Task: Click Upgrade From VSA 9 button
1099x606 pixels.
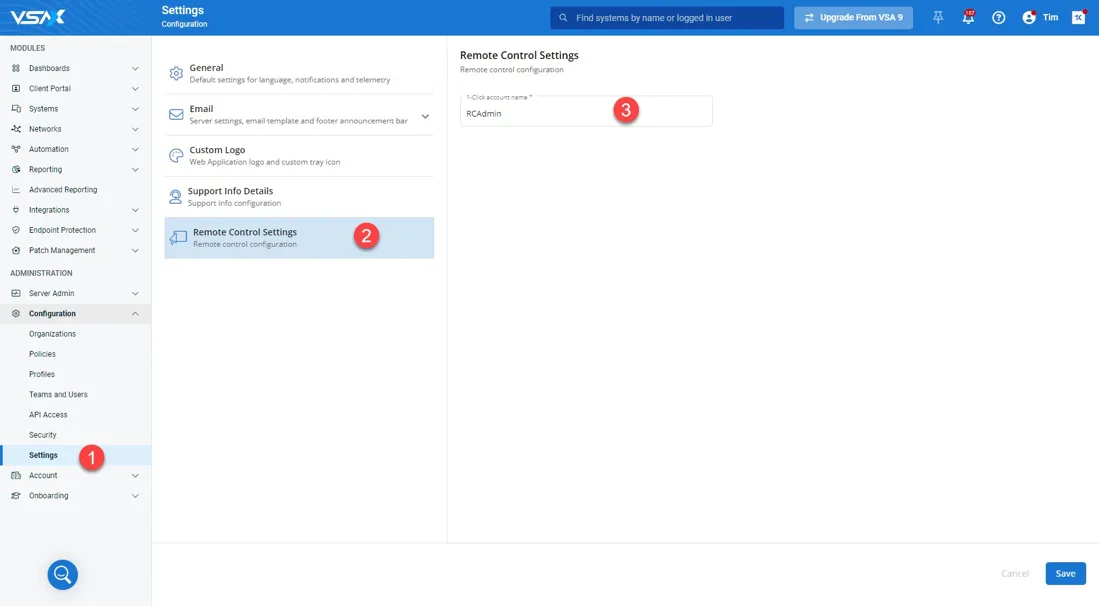Action: tap(853, 18)
